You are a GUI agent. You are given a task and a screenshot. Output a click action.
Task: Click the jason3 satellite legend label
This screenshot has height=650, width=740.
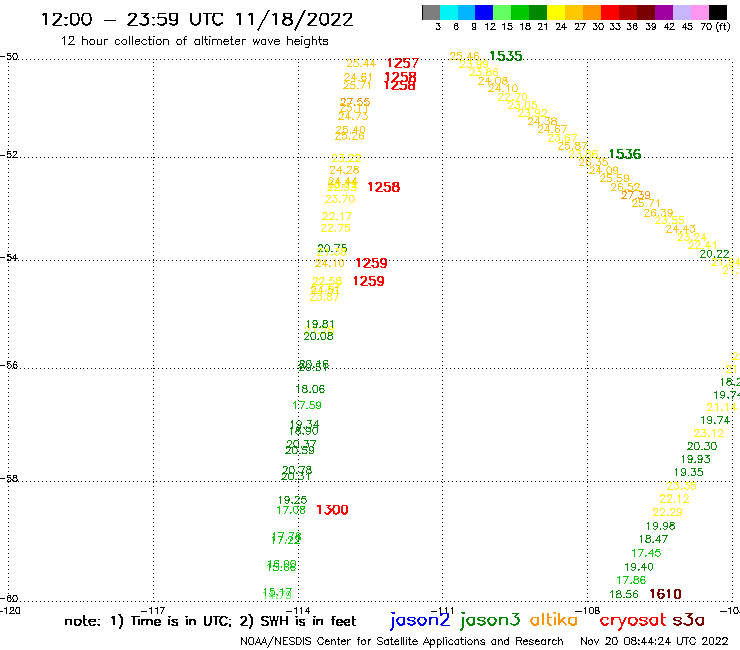coord(490,620)
